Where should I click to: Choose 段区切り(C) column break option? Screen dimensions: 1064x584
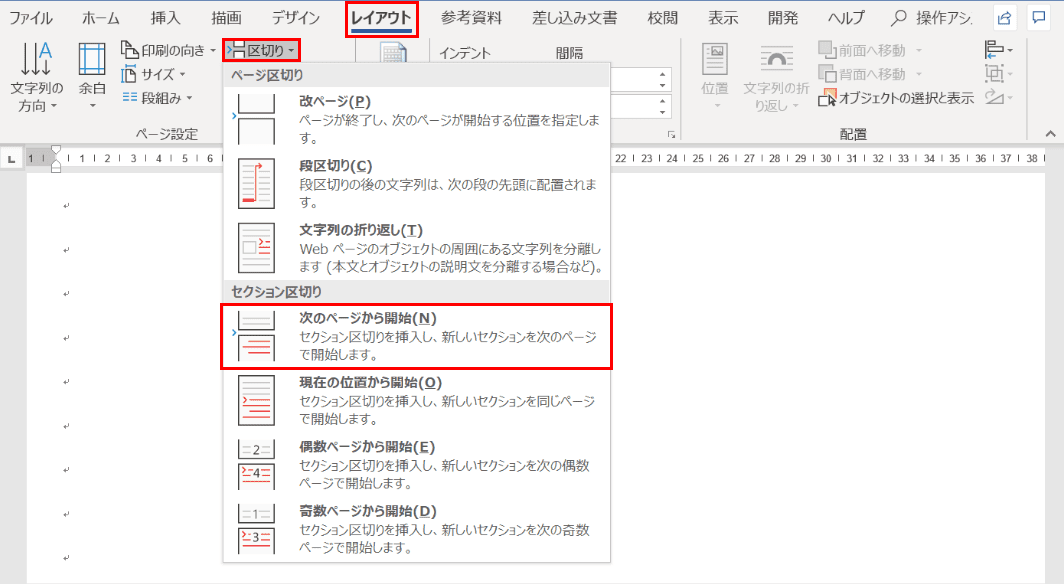tap(417, 183)
